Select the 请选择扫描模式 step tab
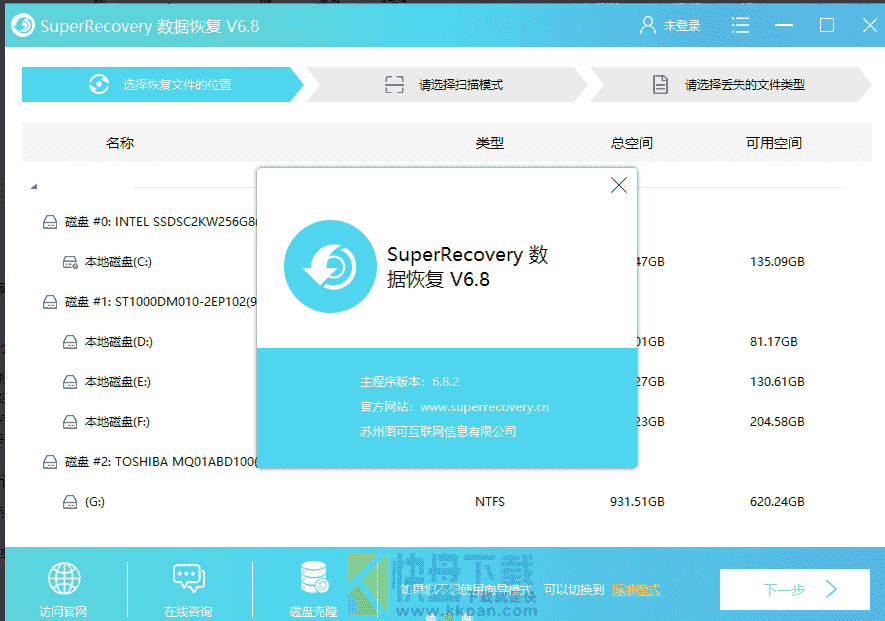Screen dimensions: 885x621 click(446, 85)
